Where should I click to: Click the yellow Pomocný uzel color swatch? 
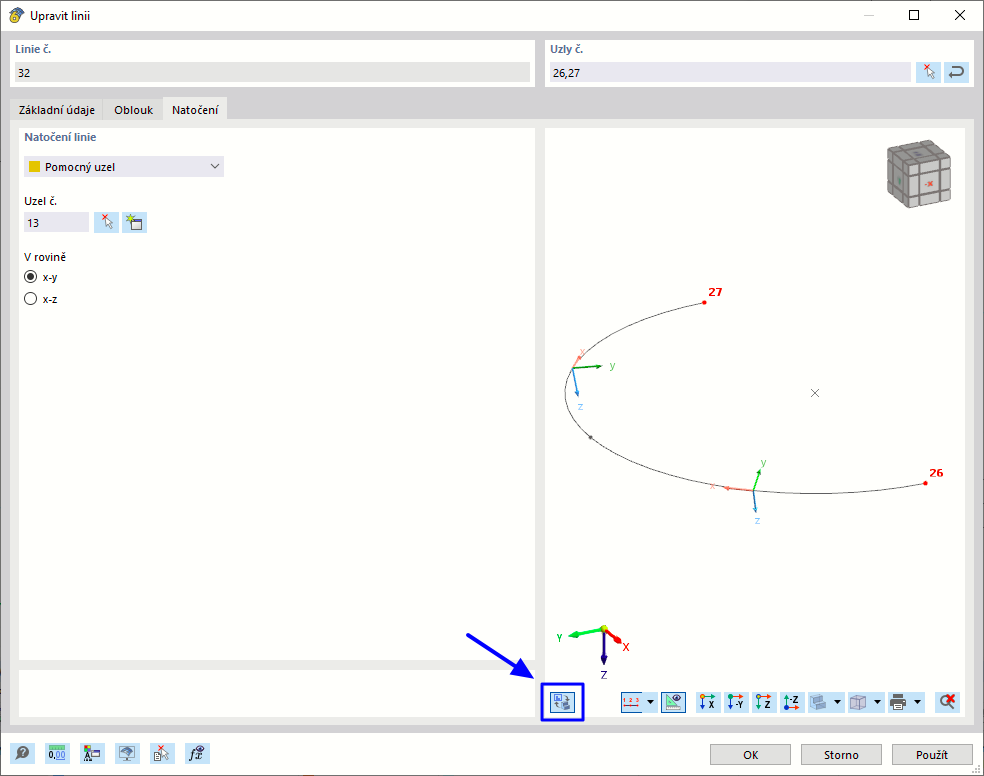click(x=35, y=167)
